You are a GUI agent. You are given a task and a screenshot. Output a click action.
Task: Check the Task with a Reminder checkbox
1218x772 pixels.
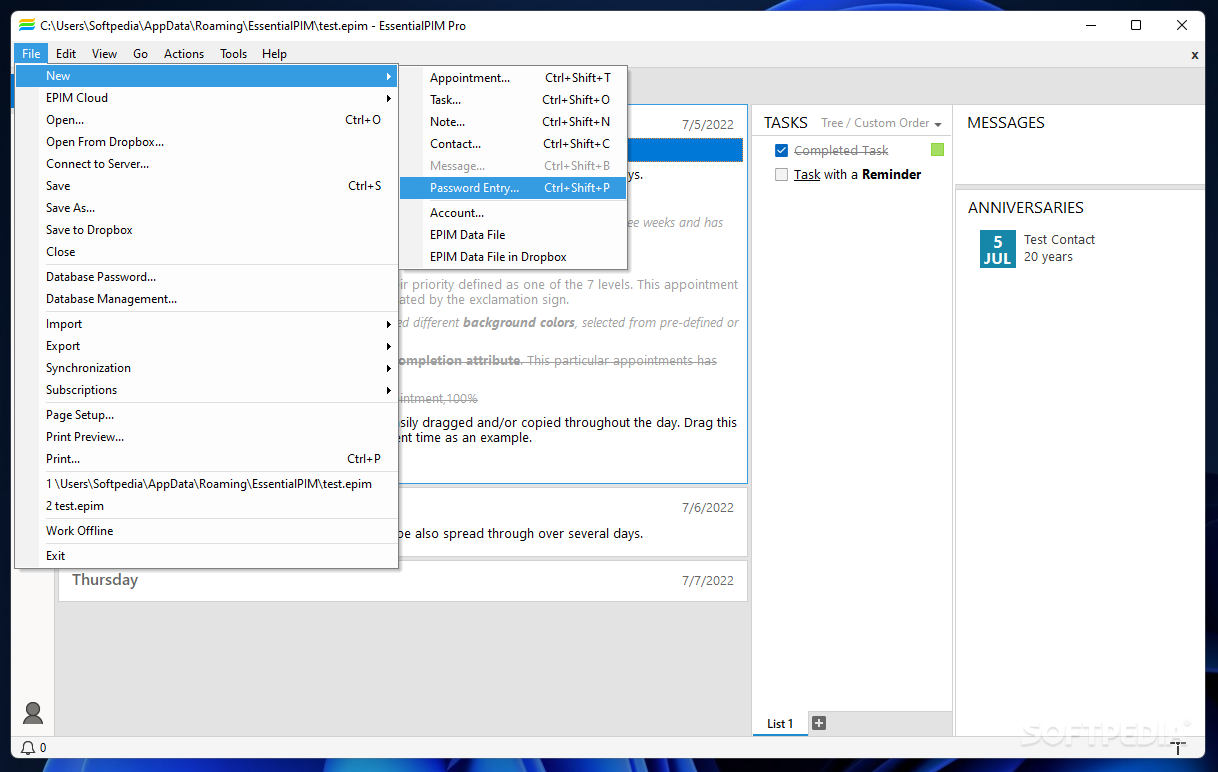tap(782, 175)
